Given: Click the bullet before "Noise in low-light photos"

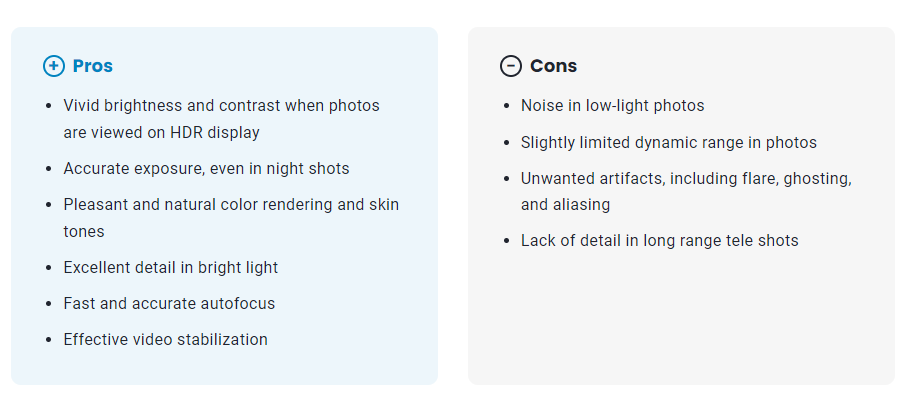Looking at the screenshot, I should (x=506, y=106).
